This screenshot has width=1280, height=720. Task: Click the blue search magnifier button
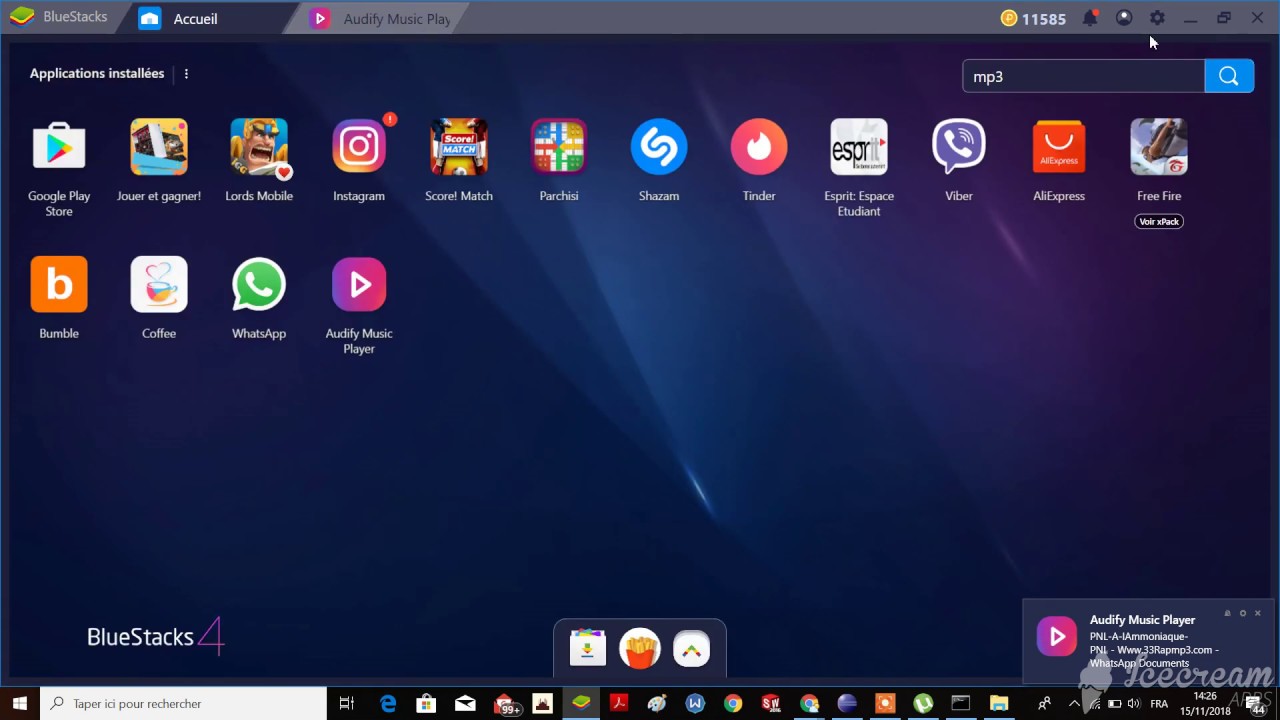point(1229,76)
